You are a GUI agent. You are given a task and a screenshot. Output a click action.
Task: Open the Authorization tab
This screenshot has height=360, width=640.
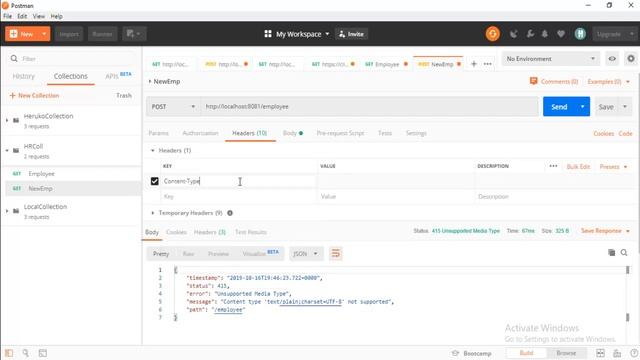(x=200, y=133)
